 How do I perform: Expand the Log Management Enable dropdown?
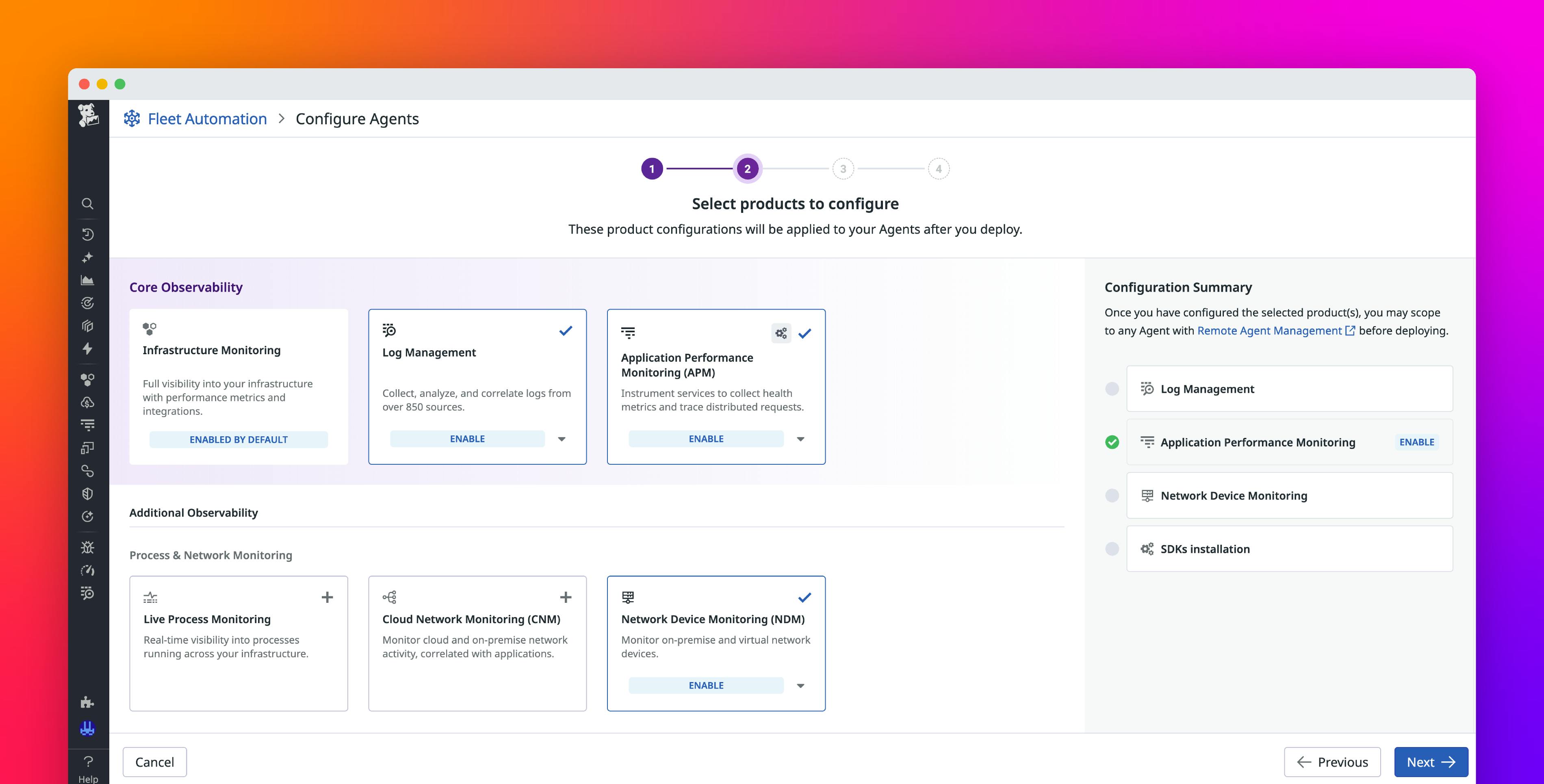tap(562, 439)
